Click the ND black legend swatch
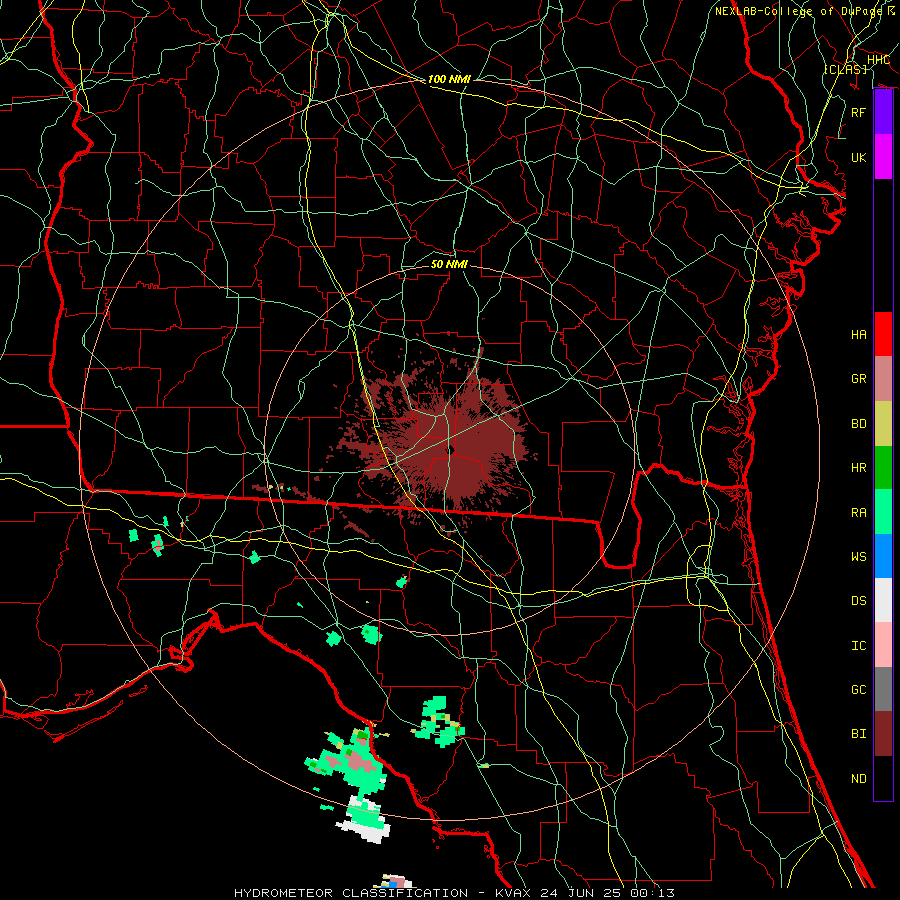 (x=883, y=778)
